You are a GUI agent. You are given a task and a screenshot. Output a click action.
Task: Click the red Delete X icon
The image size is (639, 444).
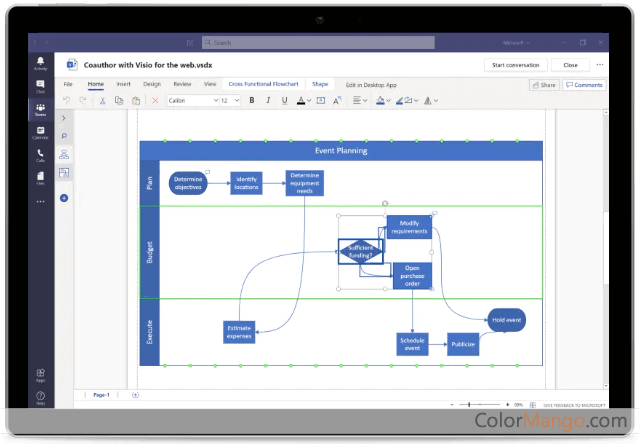(154, 101)
